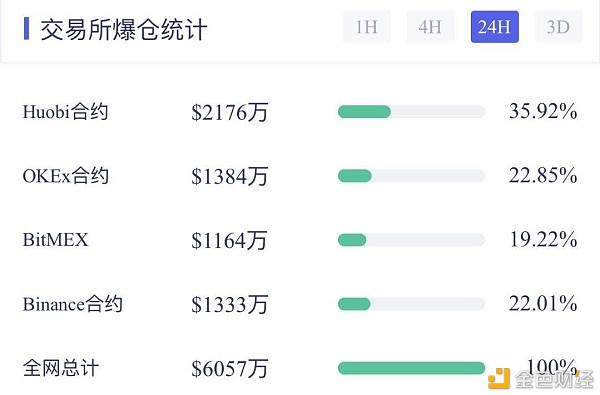Switch to the 3D time range

pyautogui.click(x=559, y=27)
